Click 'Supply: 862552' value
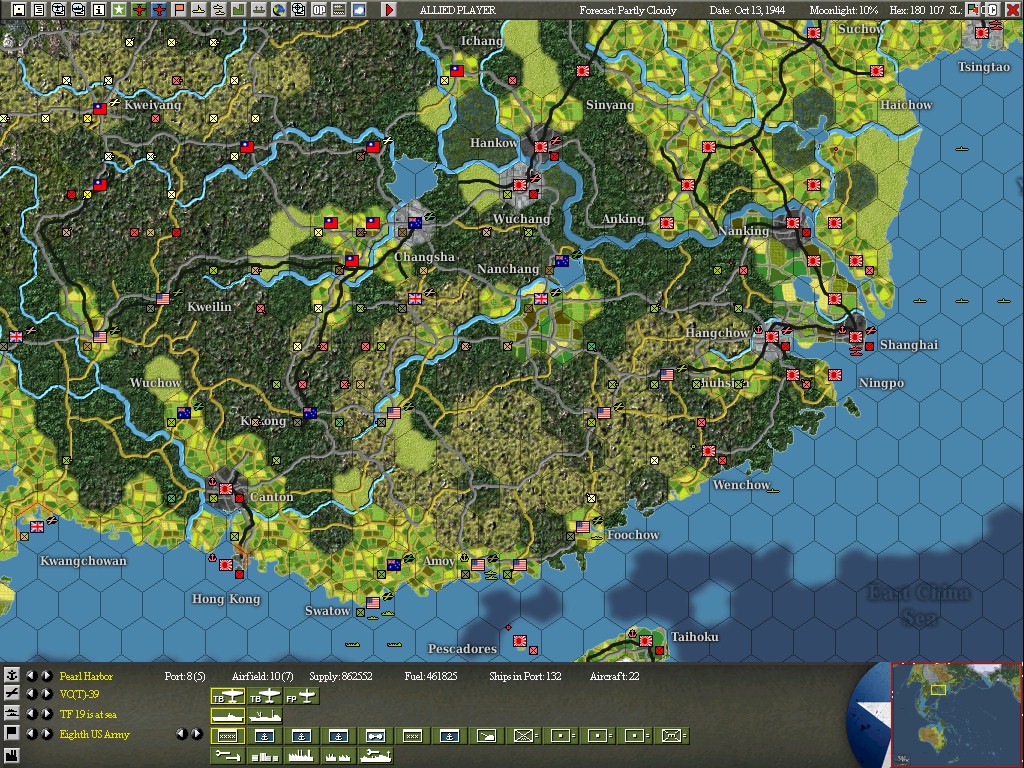 (341, 676)
